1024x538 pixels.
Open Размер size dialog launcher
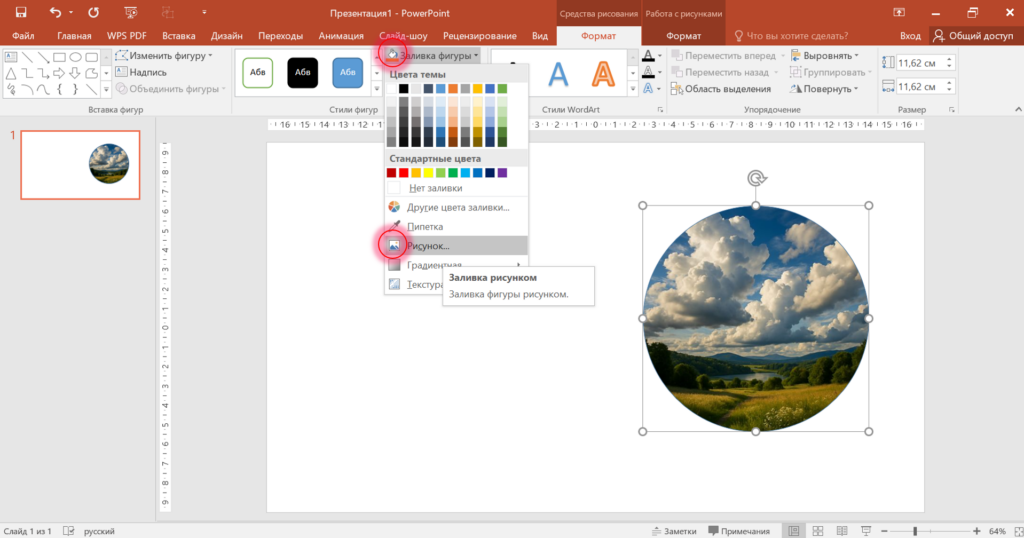952,110
